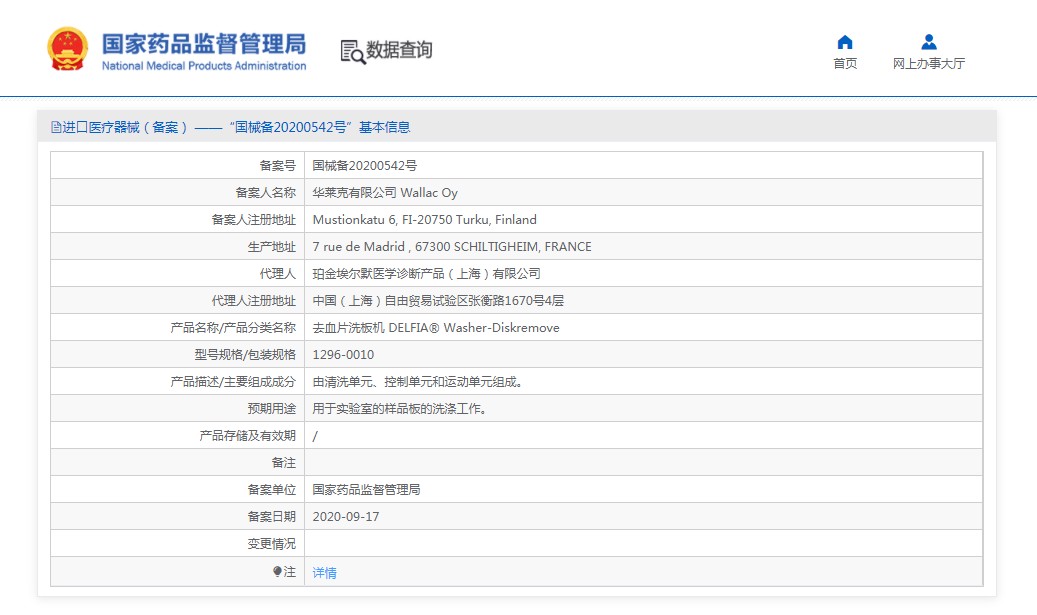This screenshot has height=615, width=1037.
Task: Click the bullet icon beside 注 label
Action: (277, 571)
